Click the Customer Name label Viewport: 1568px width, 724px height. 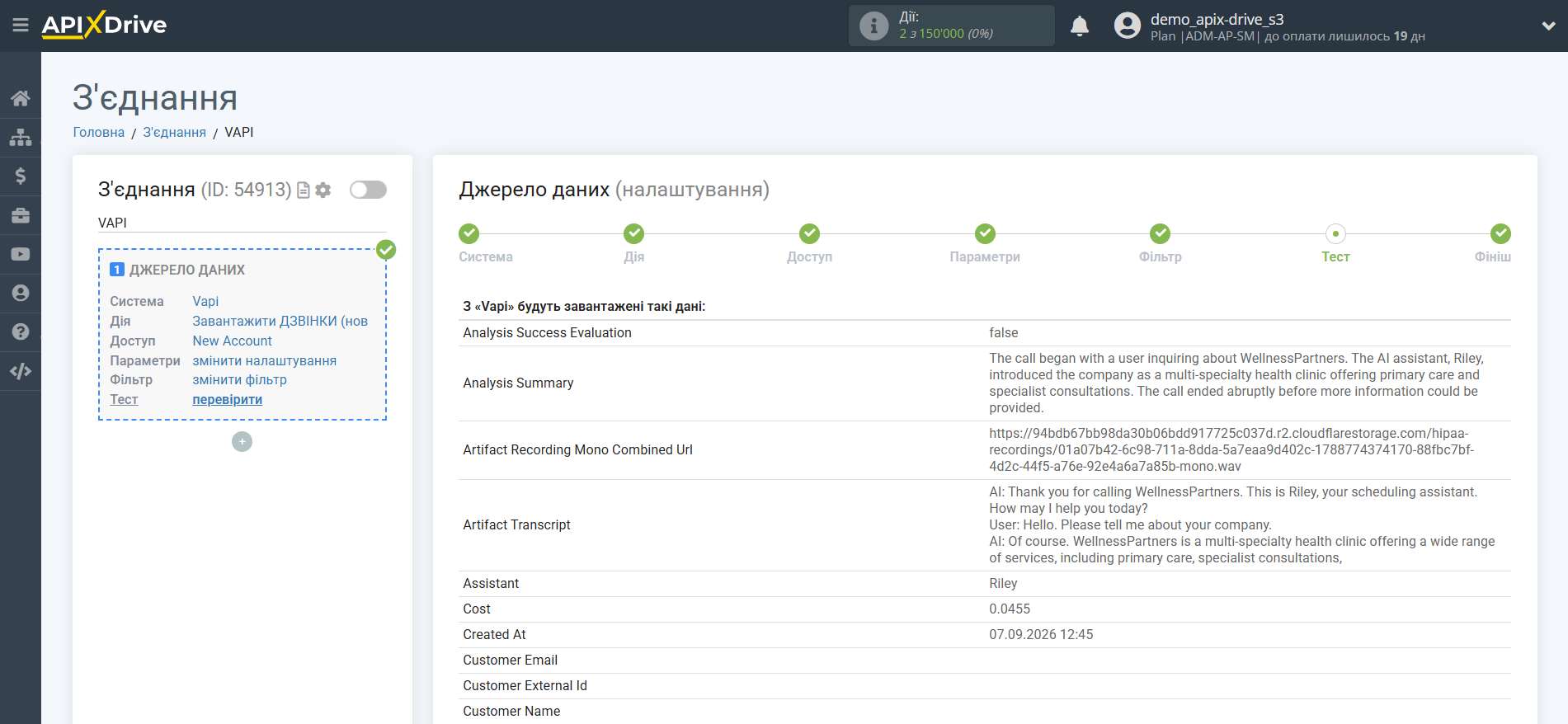(511, 711)
